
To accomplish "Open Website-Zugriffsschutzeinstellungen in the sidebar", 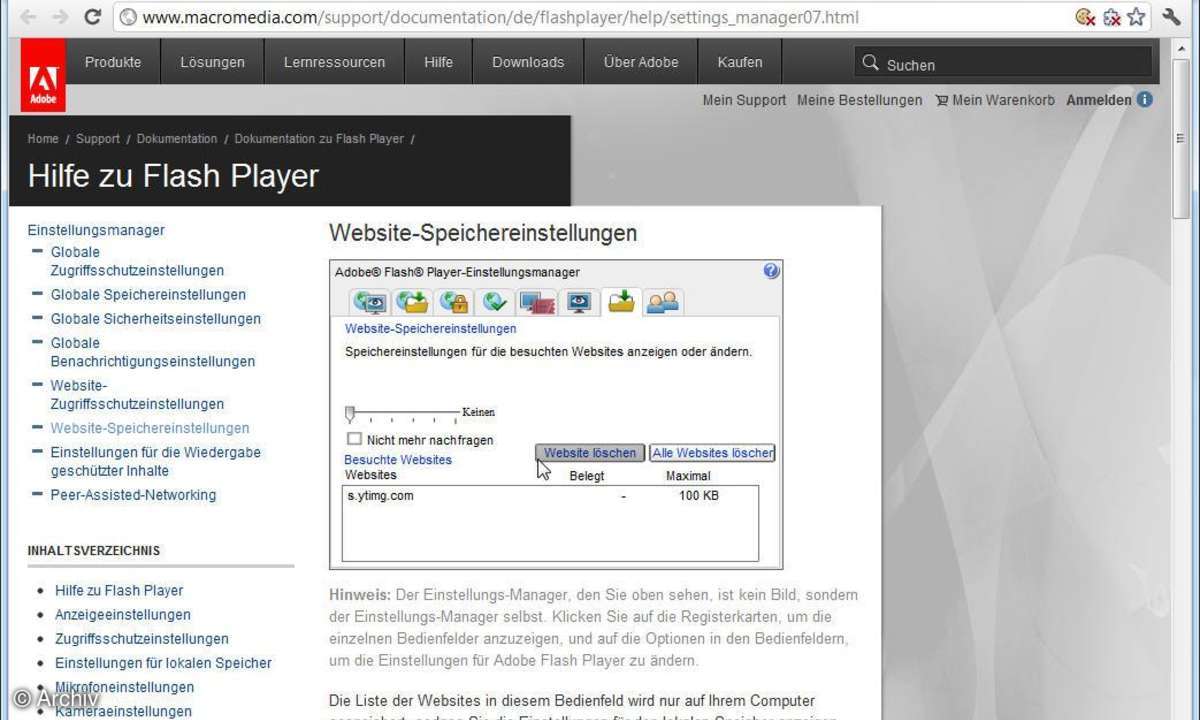I will pyautogui.click(x=137, y=395).
